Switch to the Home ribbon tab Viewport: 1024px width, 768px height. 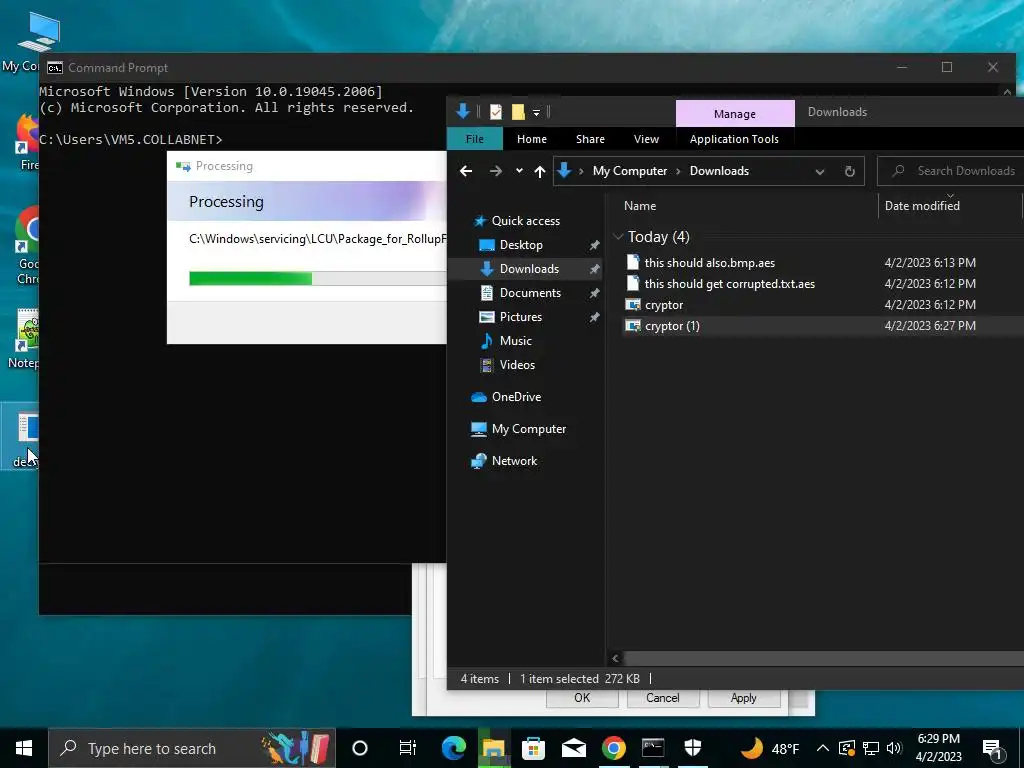[532, 139]
